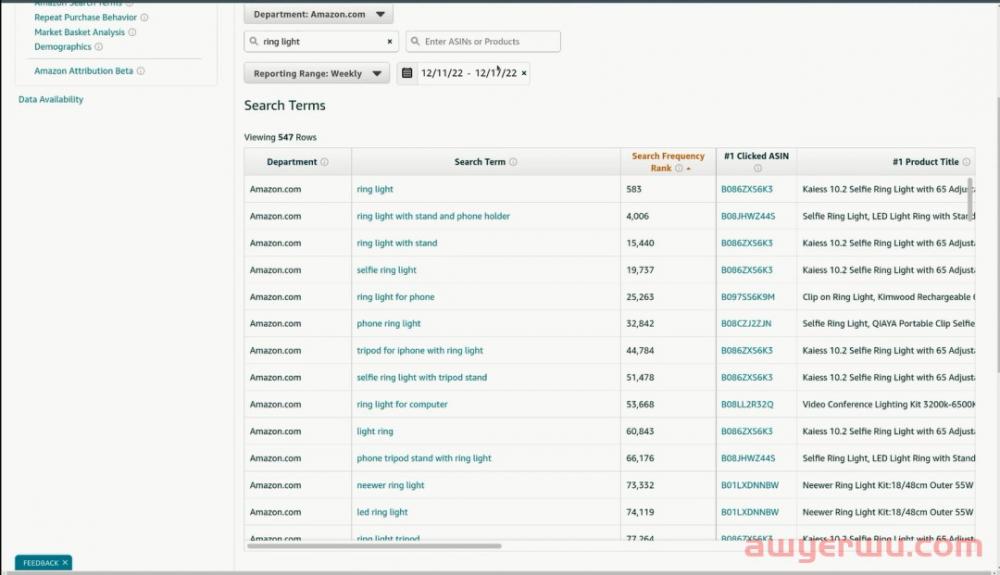The height and width of the screenshot is (575, 1000).
Task: Open Amazon Attribution Beta link
Action: click(84, 71)
